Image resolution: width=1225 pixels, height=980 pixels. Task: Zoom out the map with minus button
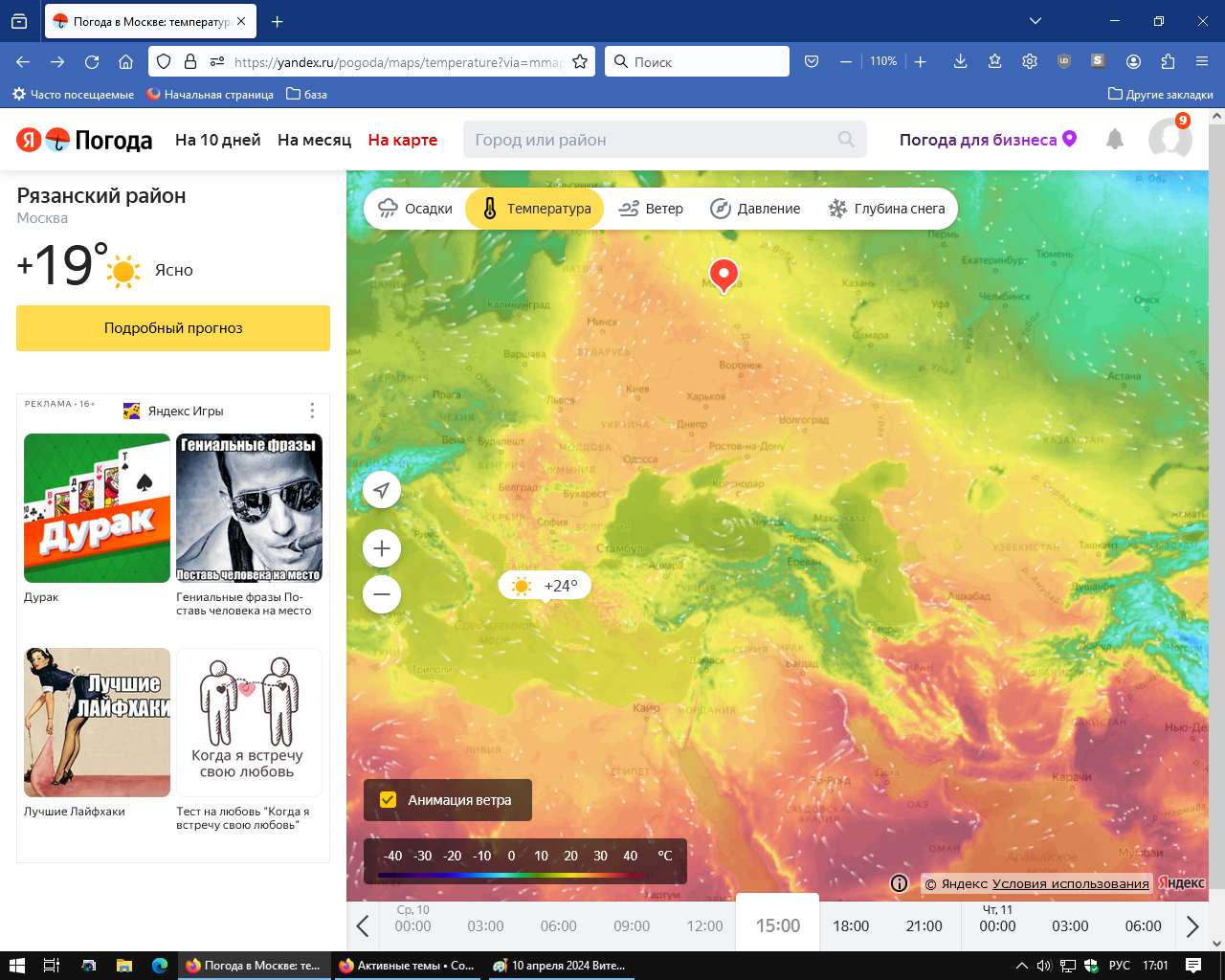[x=382, y=594]
